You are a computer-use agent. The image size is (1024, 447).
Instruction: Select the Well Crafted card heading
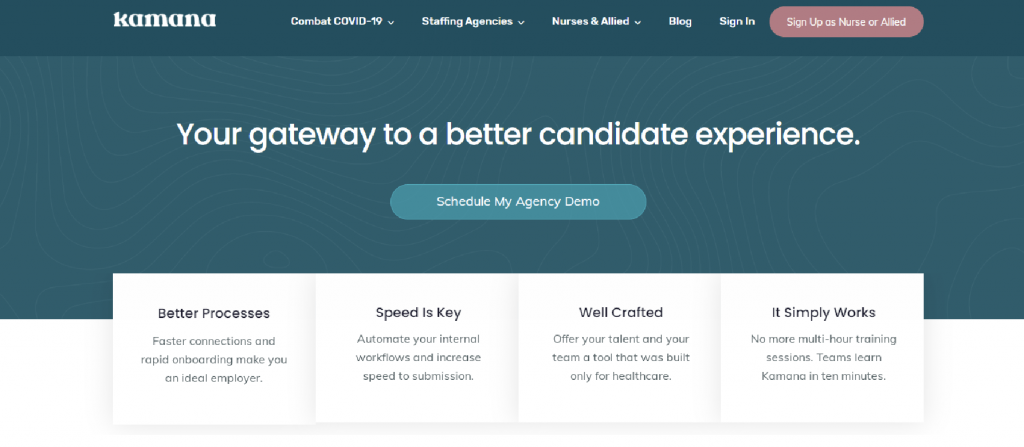click(x=620, y=312)
